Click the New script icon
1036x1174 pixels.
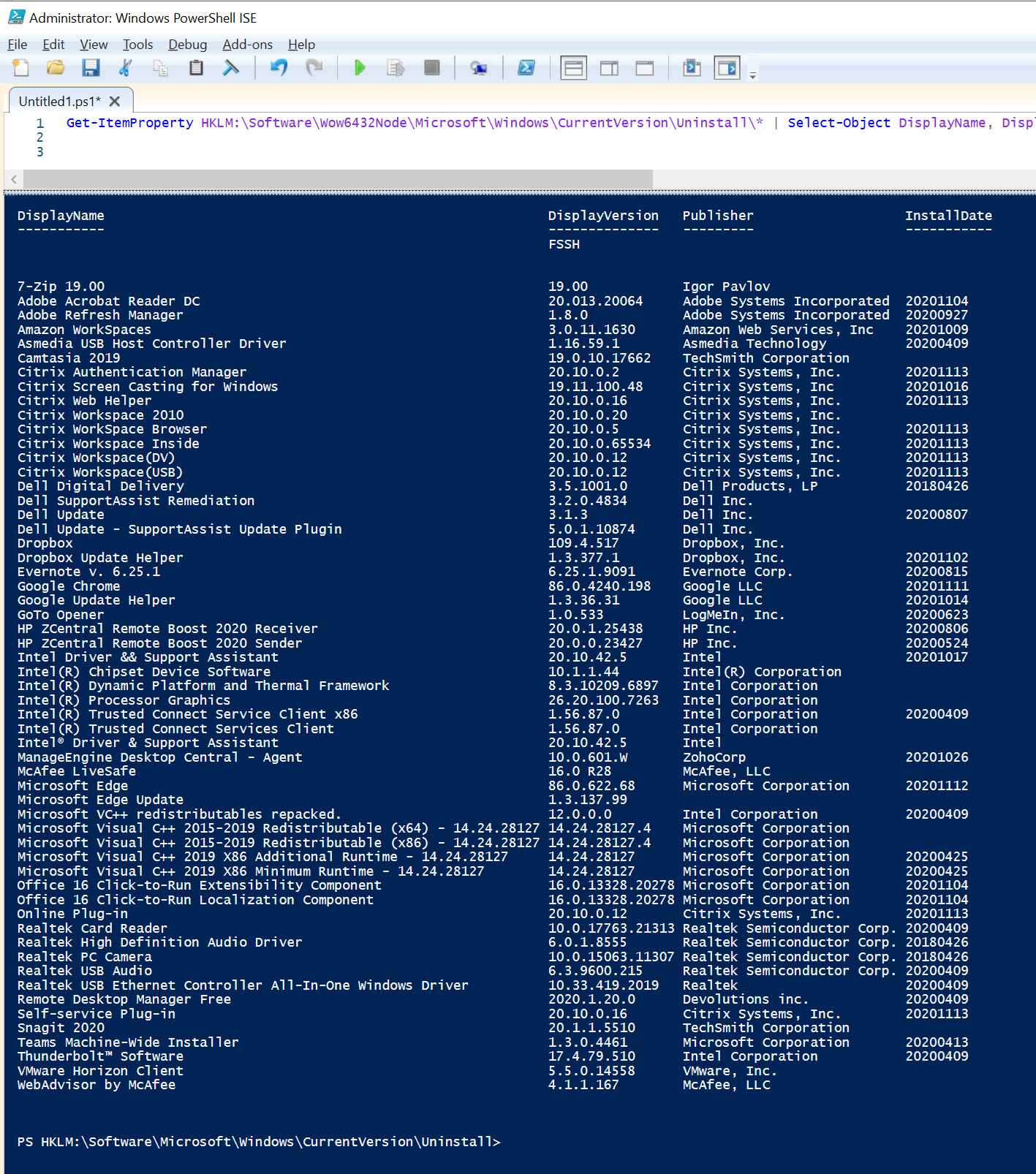click(20, 68)
